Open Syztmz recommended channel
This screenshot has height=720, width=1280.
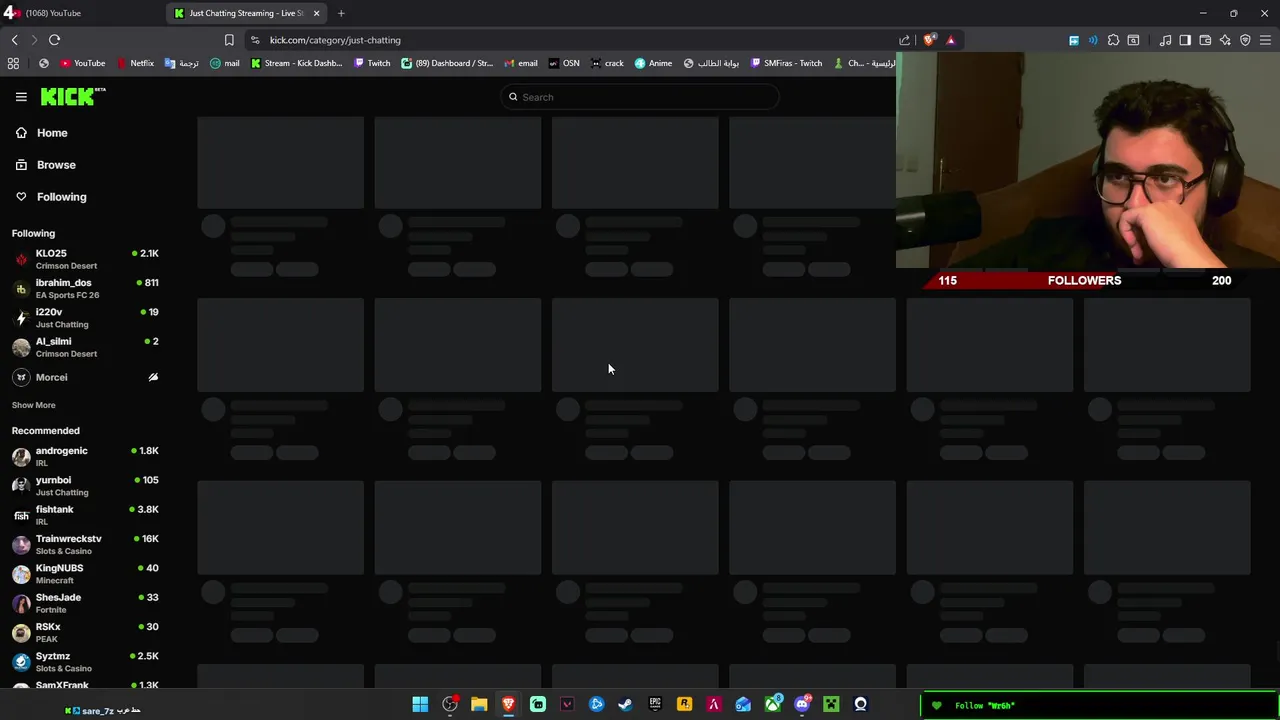tap(85, 662)
